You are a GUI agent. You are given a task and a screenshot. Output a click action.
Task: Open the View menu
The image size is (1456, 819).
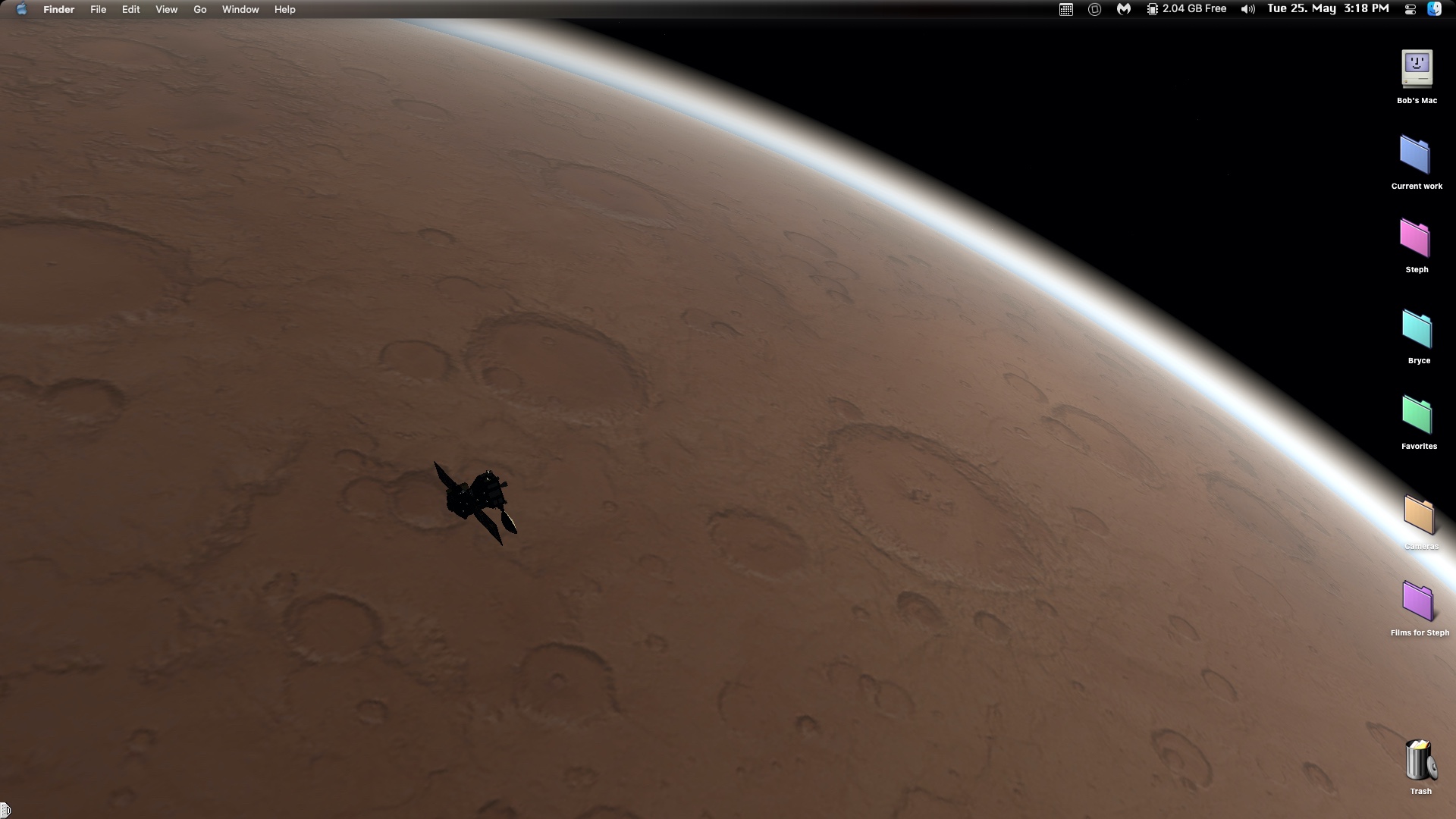coord(166,9)
